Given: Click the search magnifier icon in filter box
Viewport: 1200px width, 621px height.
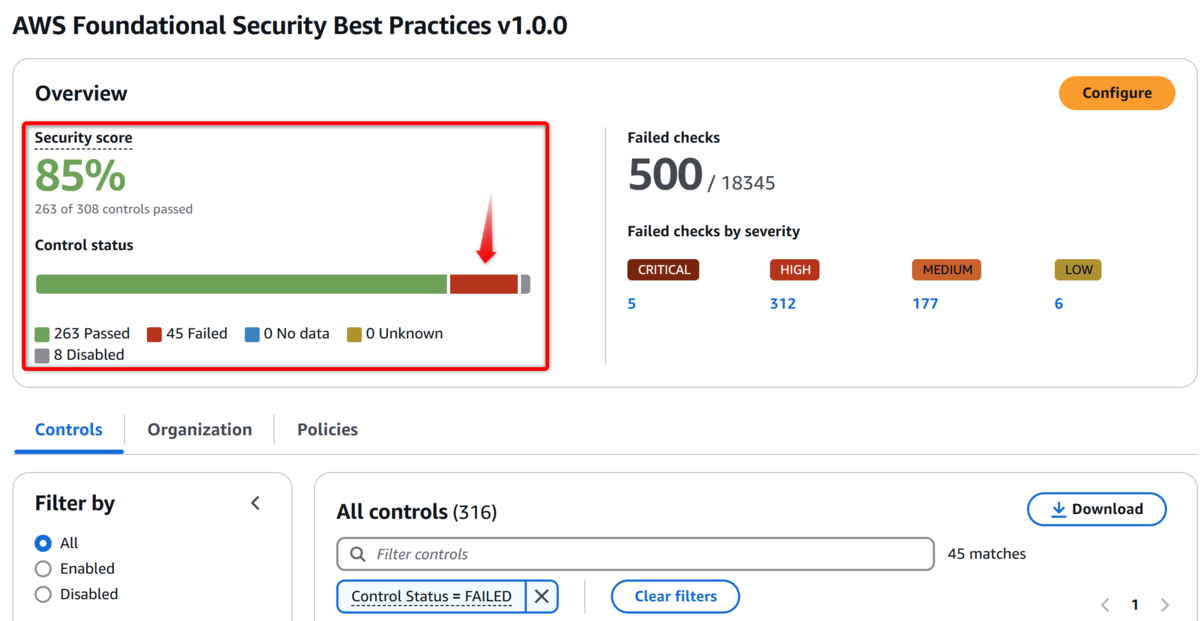Looking at the screenshot, I should click(357, 554).
